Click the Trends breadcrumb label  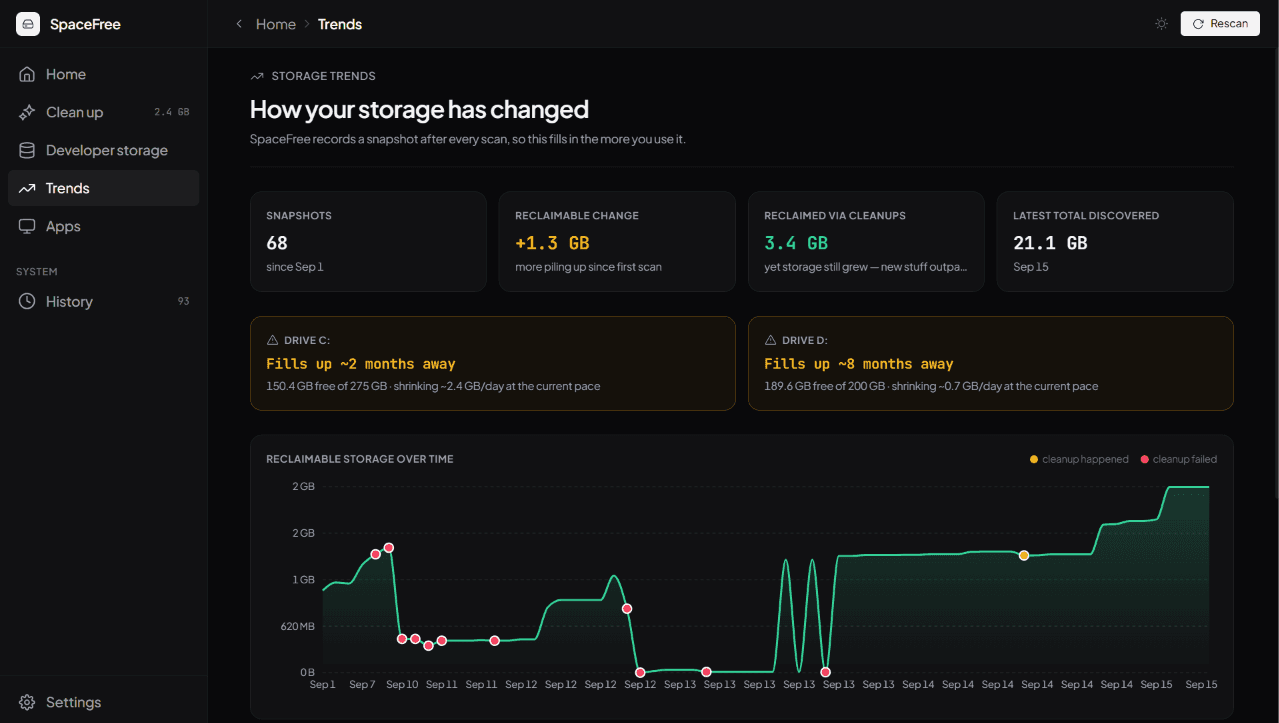(x=340, y=24)
